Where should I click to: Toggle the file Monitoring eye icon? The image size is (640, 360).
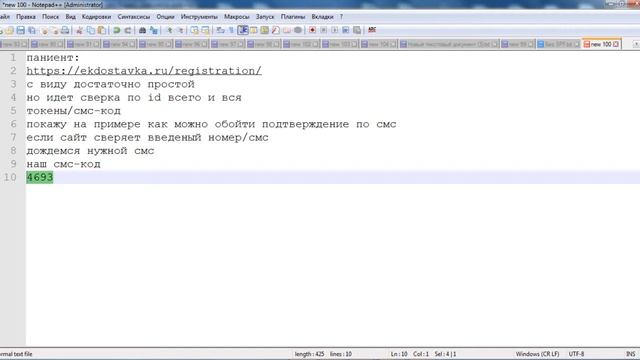click(x=298, y=30)
